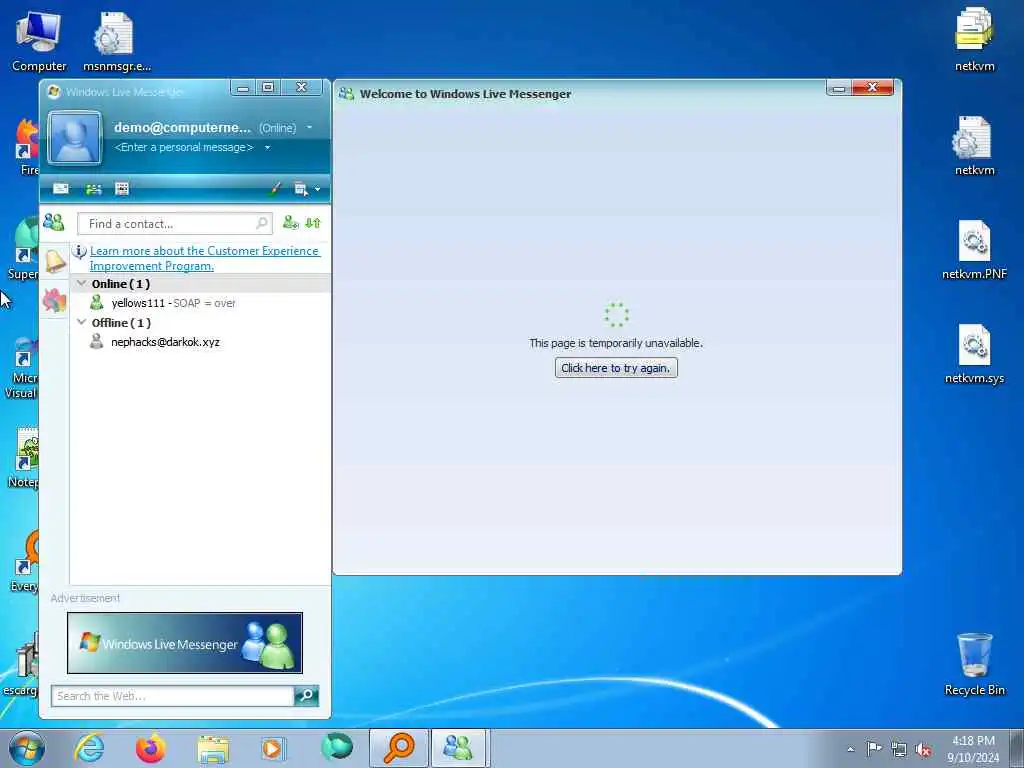Select the Computer desktop icon
The width and height of the screenshot is (1024, 768).
pyautogui.click(x=39, y=41)
